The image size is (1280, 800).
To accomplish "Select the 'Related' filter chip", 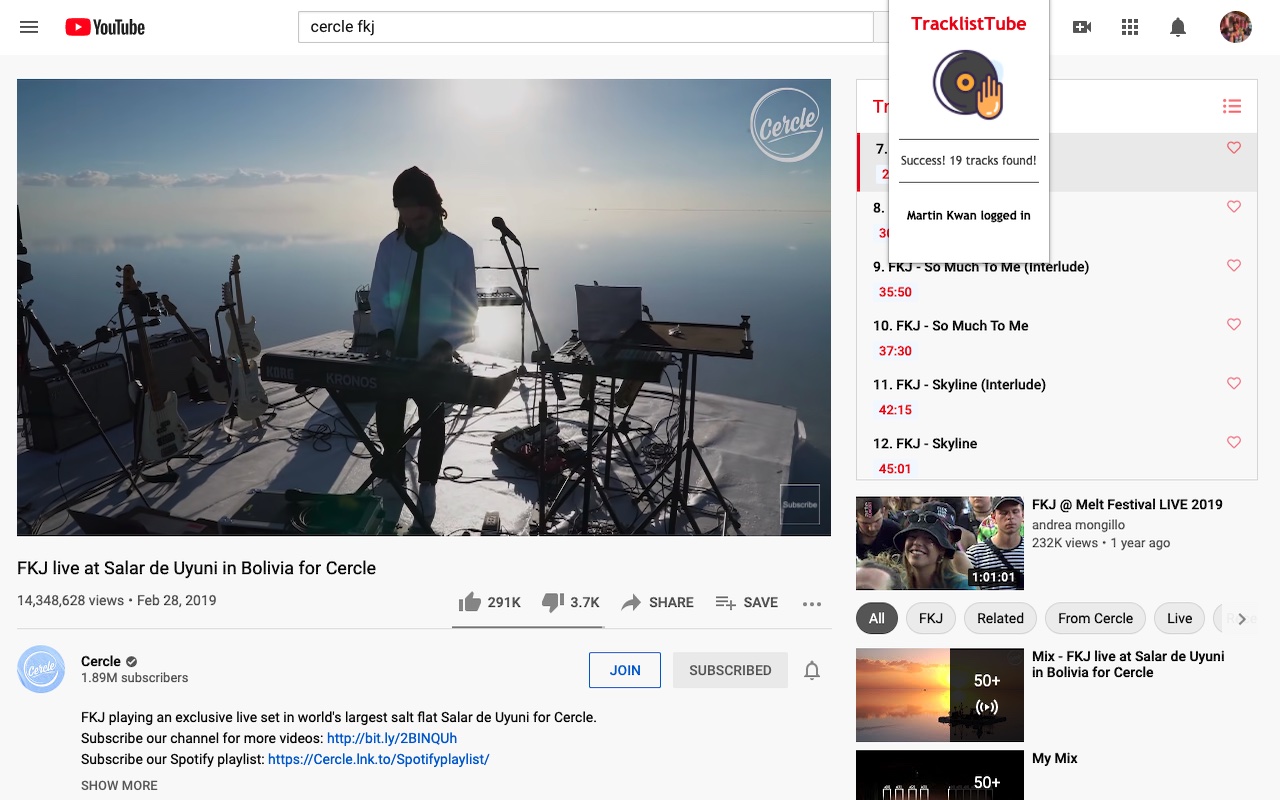I will coord(1000,618).
